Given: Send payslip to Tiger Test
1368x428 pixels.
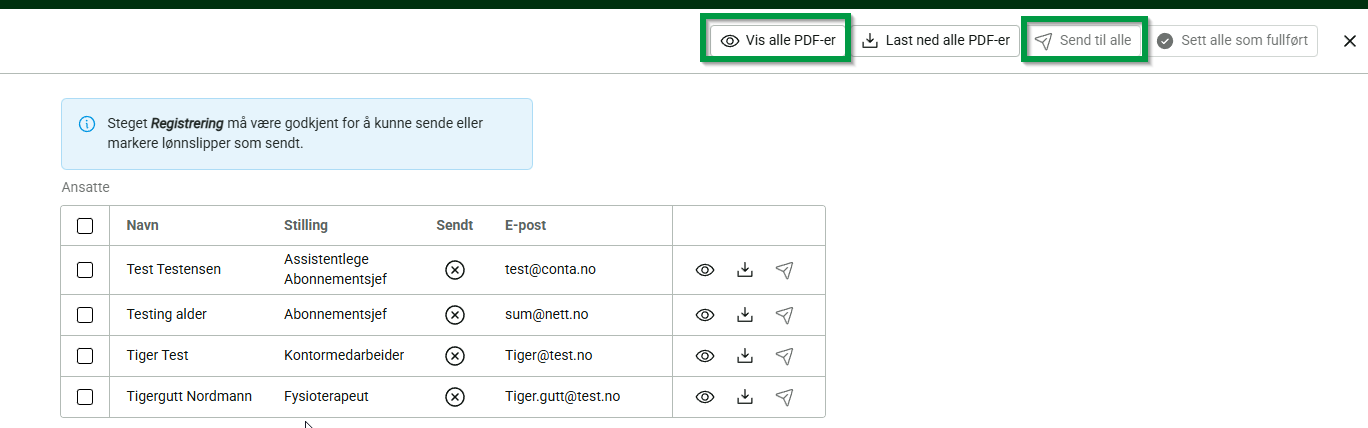Looking at the screenshot, I should [785, 356].
